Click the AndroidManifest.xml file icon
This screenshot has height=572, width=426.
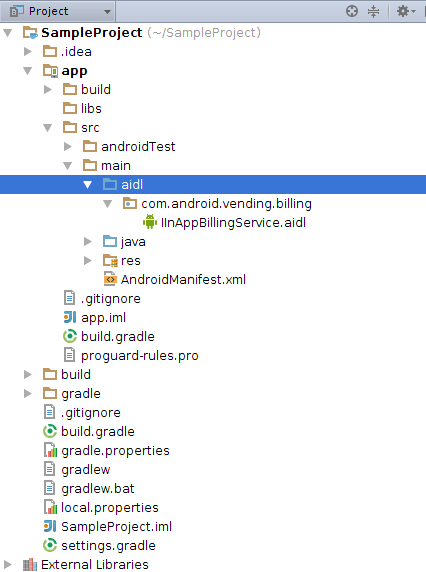[x=110, y=279]
